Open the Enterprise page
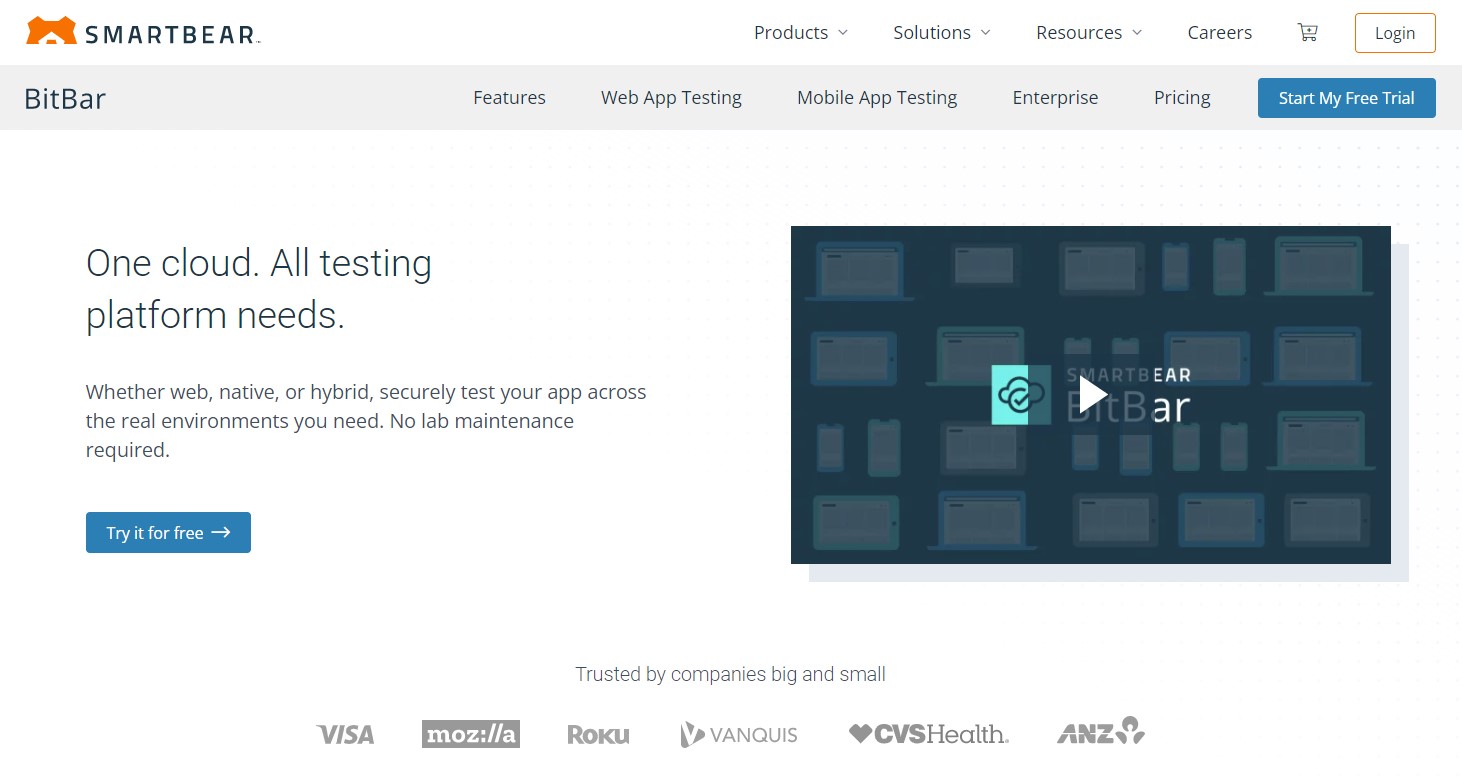Image resolution: width=1462 pixels, height=784 pixels. [1055, 98]
